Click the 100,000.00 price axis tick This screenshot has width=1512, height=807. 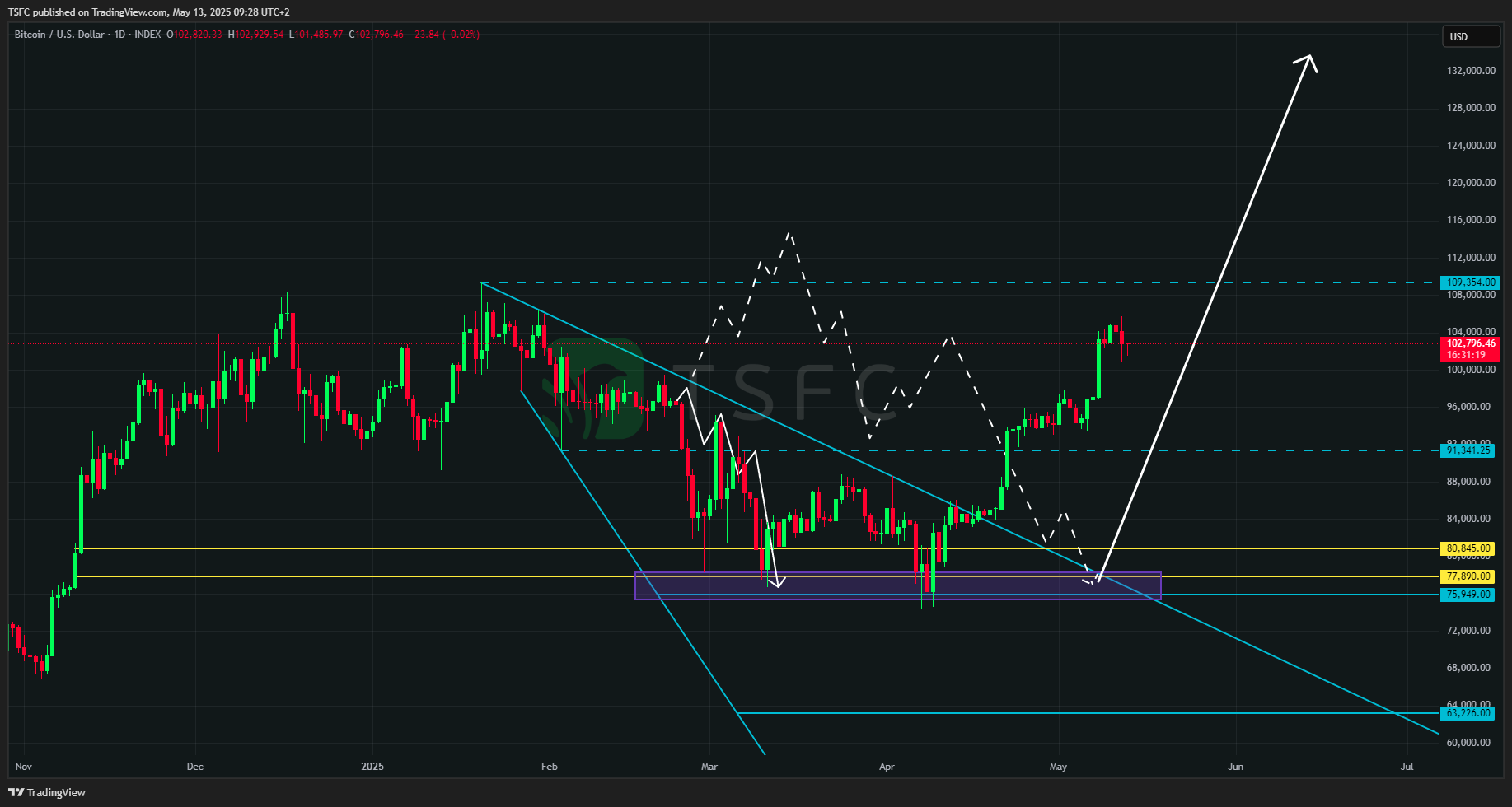pyautogui.click(x=1471, y=370)
